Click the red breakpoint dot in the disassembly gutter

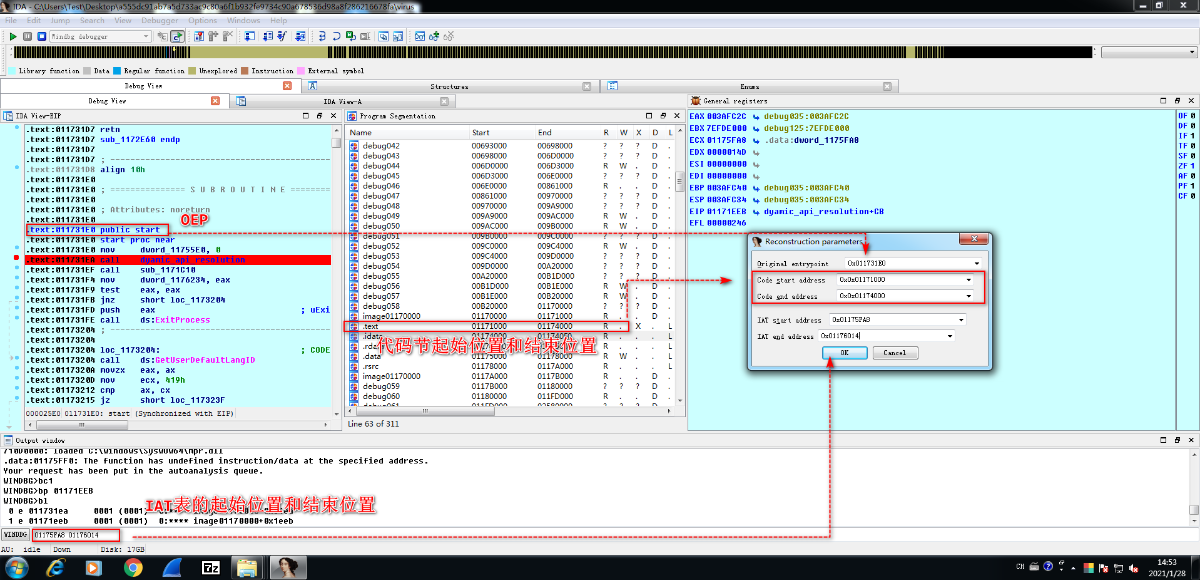click(18, 260)
